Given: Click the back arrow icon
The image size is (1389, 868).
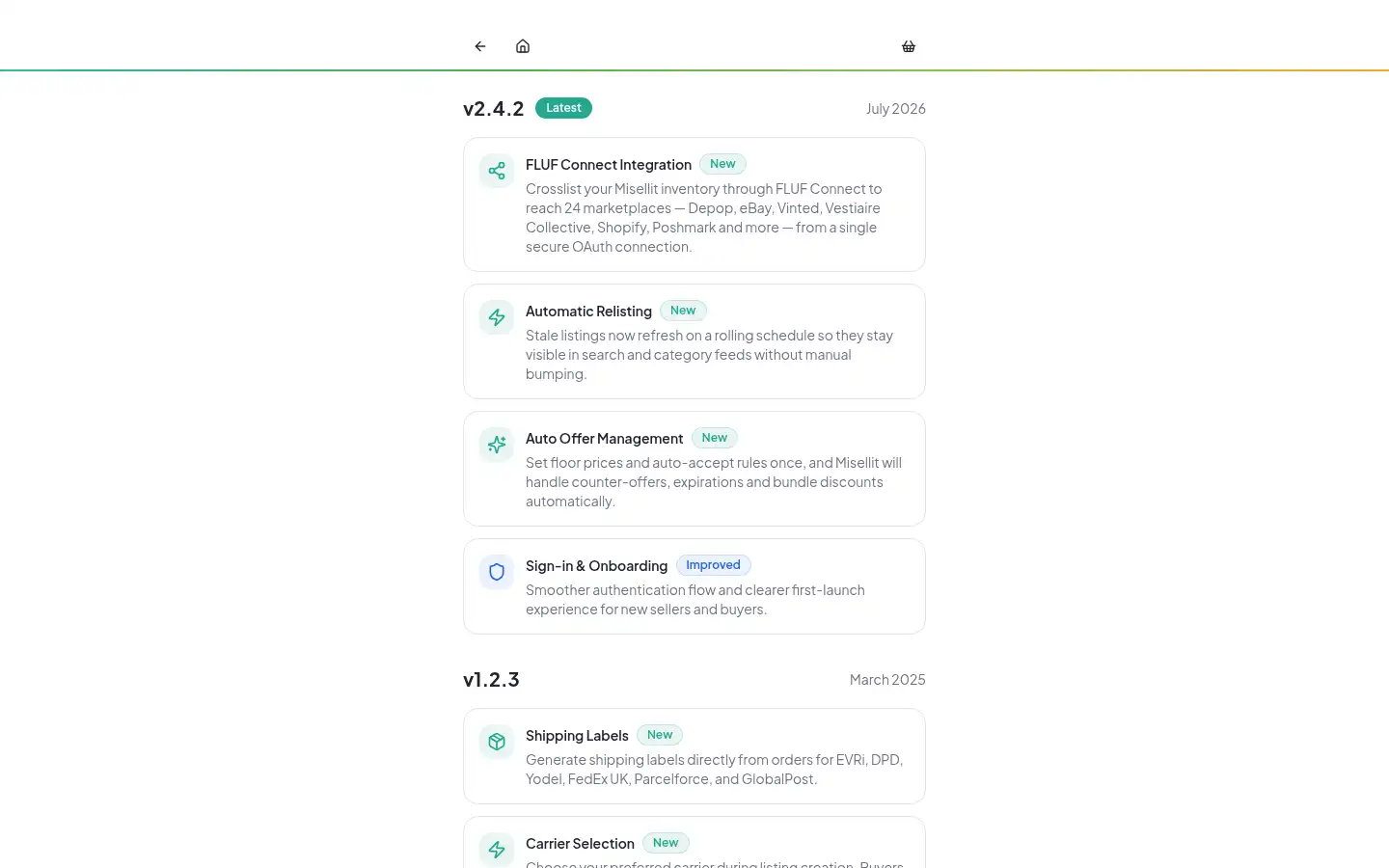Looking at the screenshot, I should click(x=480, y=46).
